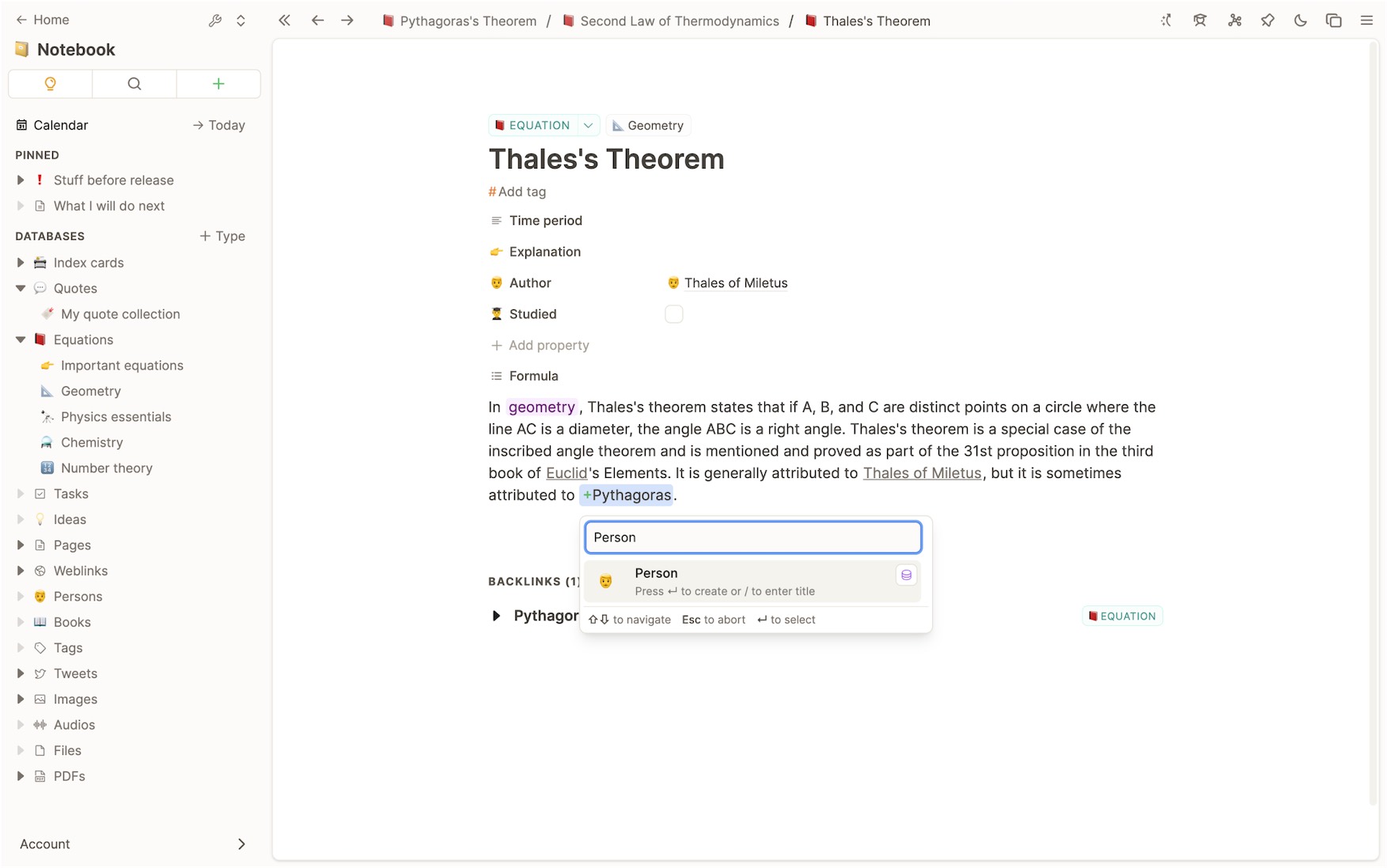Collapse Equations database
This screenshot has height=868, width=1387.
(21, 340)
